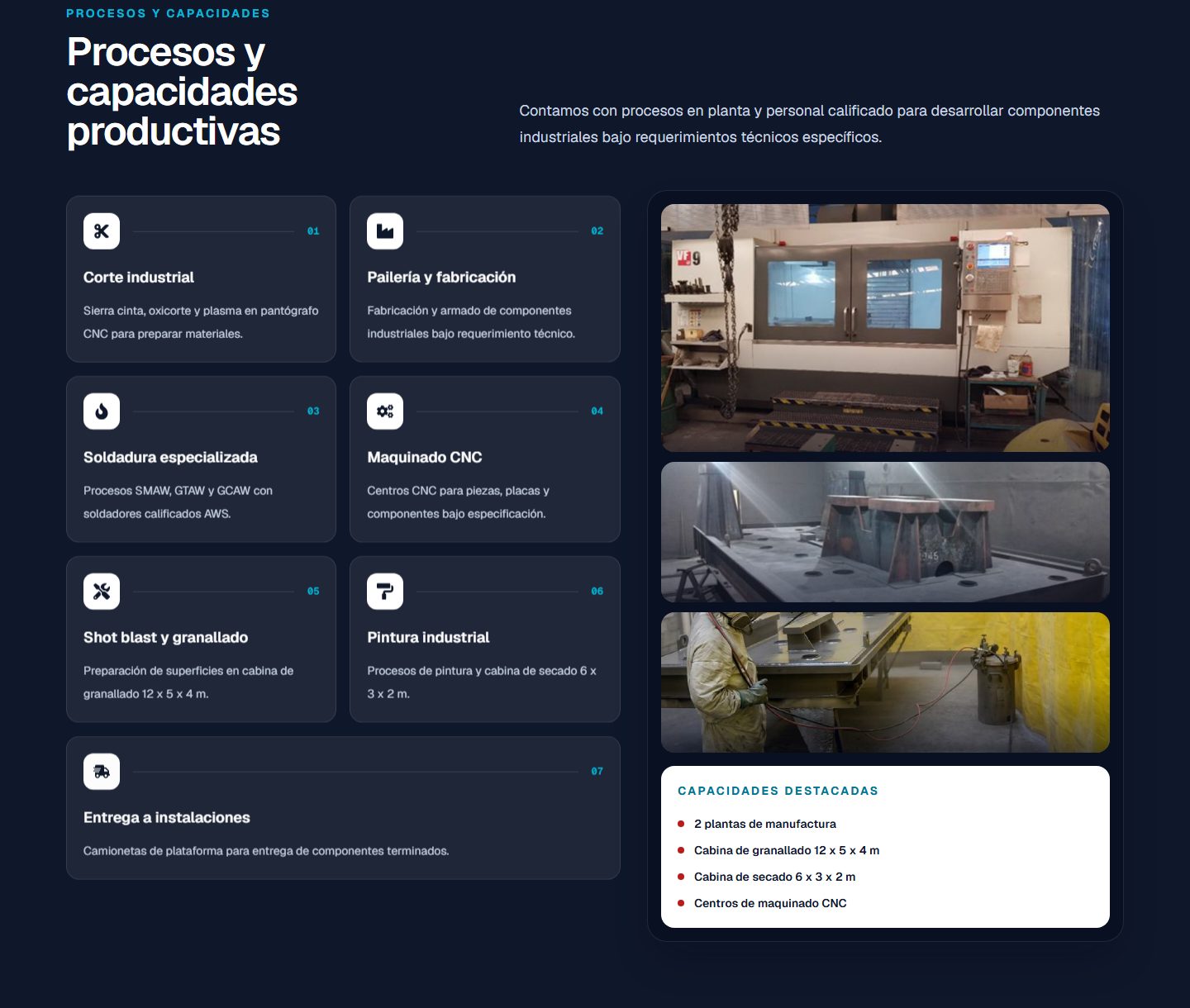Click the truck icon on Entrega a instalaciones card
Viewport: 1190px width, 1008px height.
point(102,772)
